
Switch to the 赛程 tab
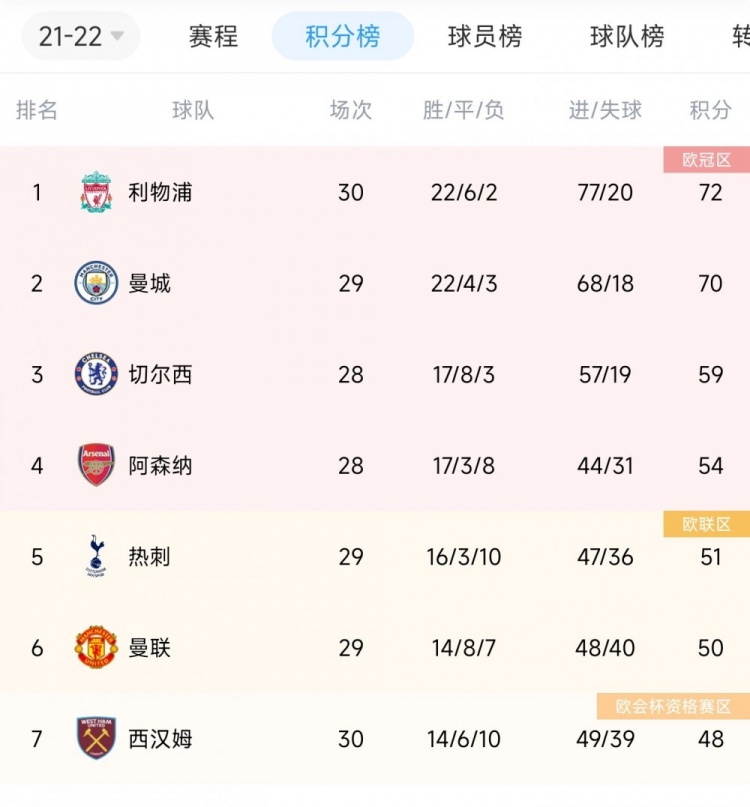pos(213,36)
